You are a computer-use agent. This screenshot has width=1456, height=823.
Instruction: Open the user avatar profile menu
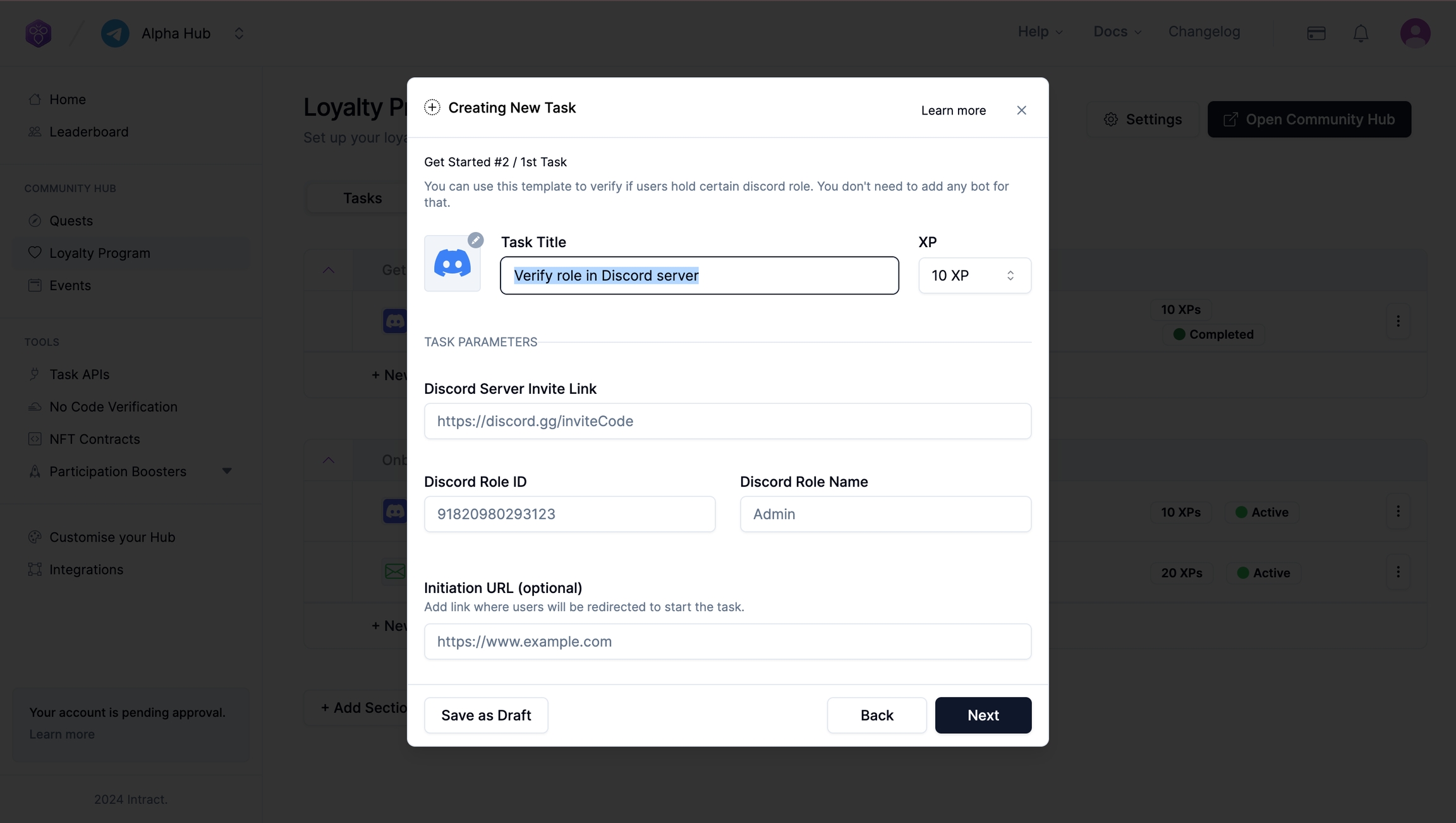(x=1415, y=33)
